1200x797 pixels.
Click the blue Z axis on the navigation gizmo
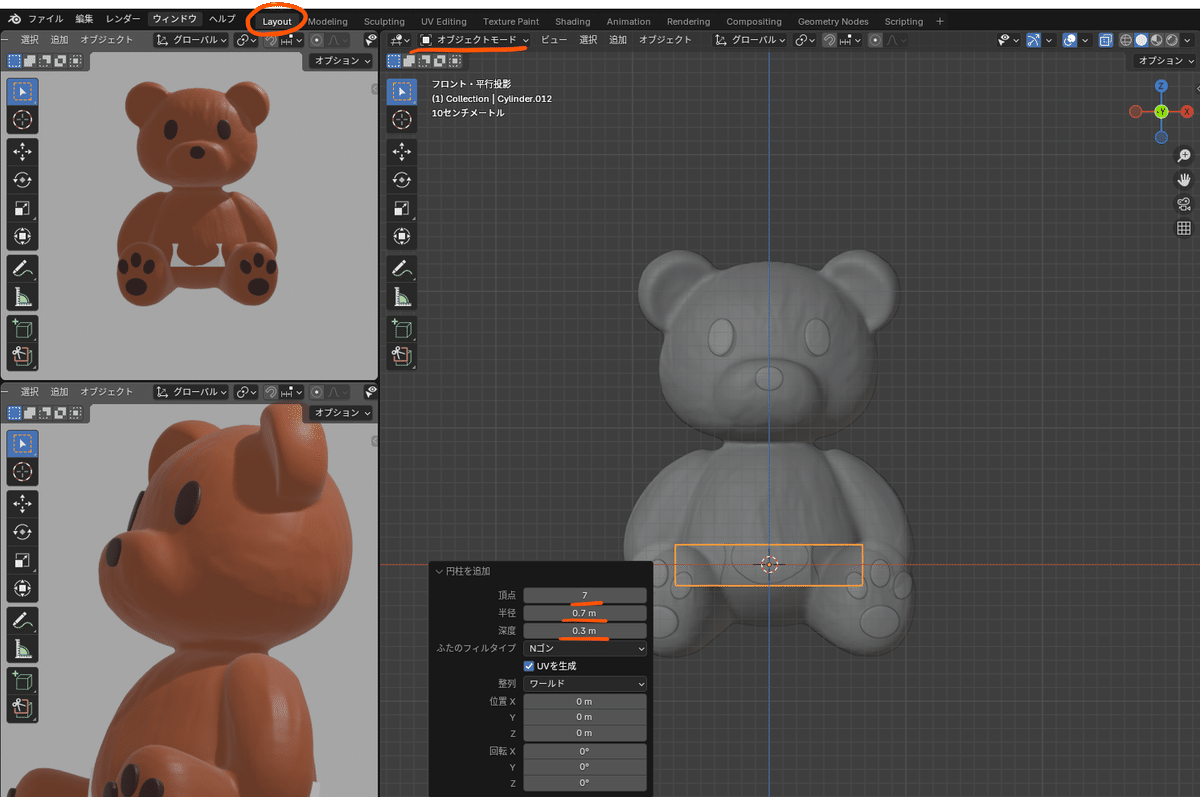click(x=1161, y=86)
